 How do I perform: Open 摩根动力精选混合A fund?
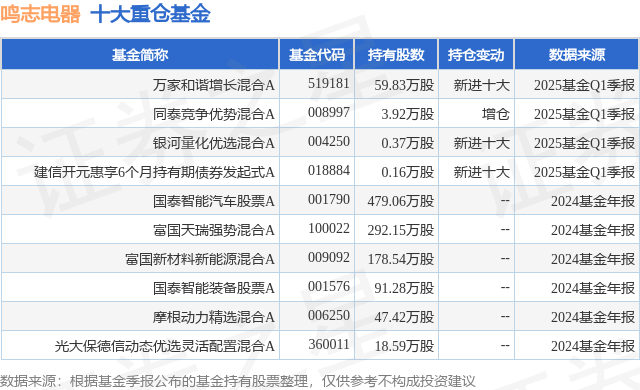(213, 317)
